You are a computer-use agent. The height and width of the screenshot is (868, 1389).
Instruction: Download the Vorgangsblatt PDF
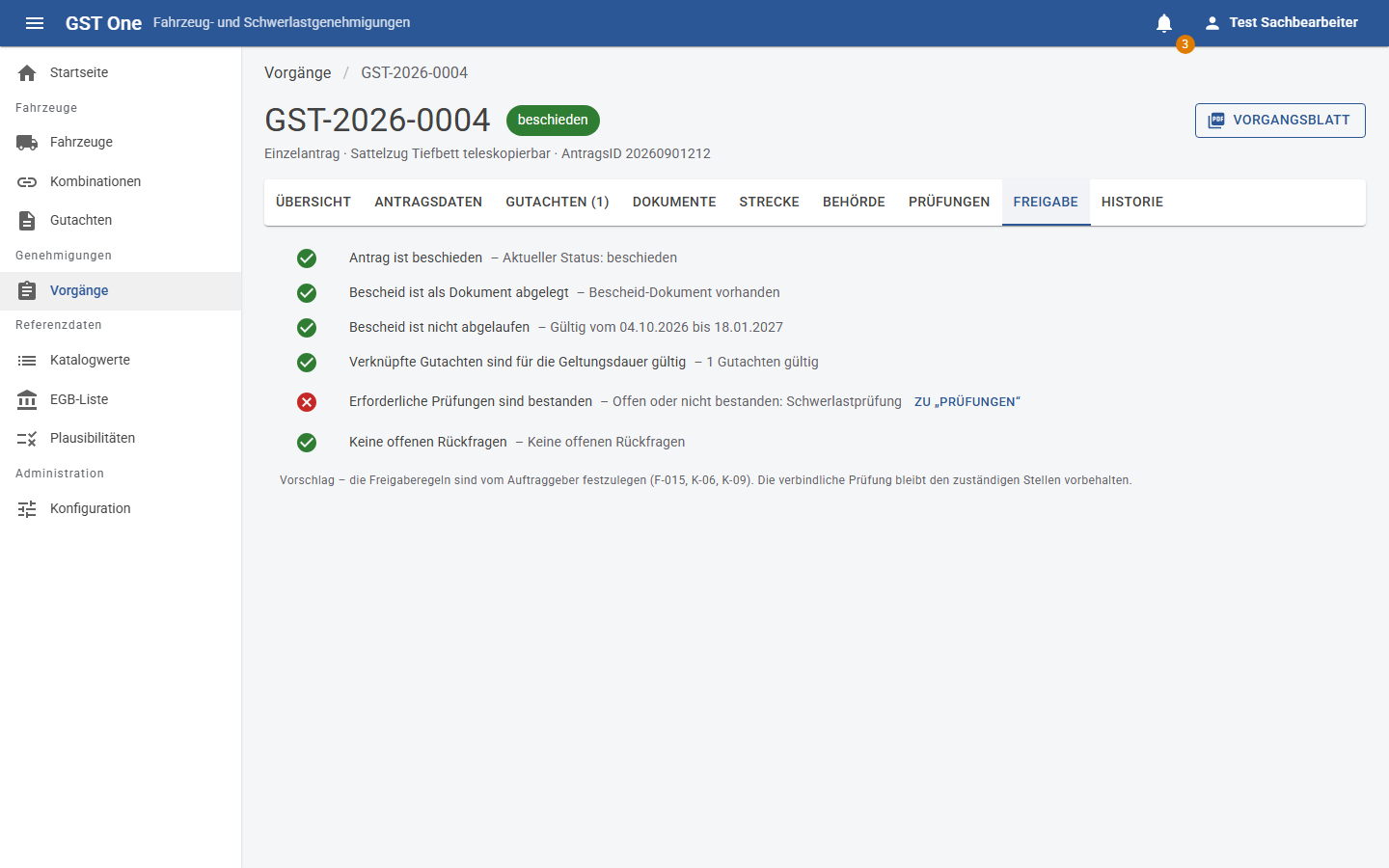[1280, 121]
